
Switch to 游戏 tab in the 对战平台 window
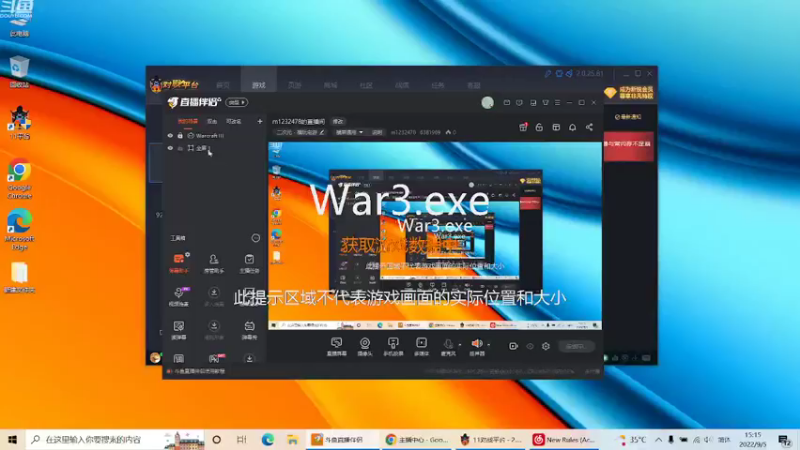coord(259,85)
